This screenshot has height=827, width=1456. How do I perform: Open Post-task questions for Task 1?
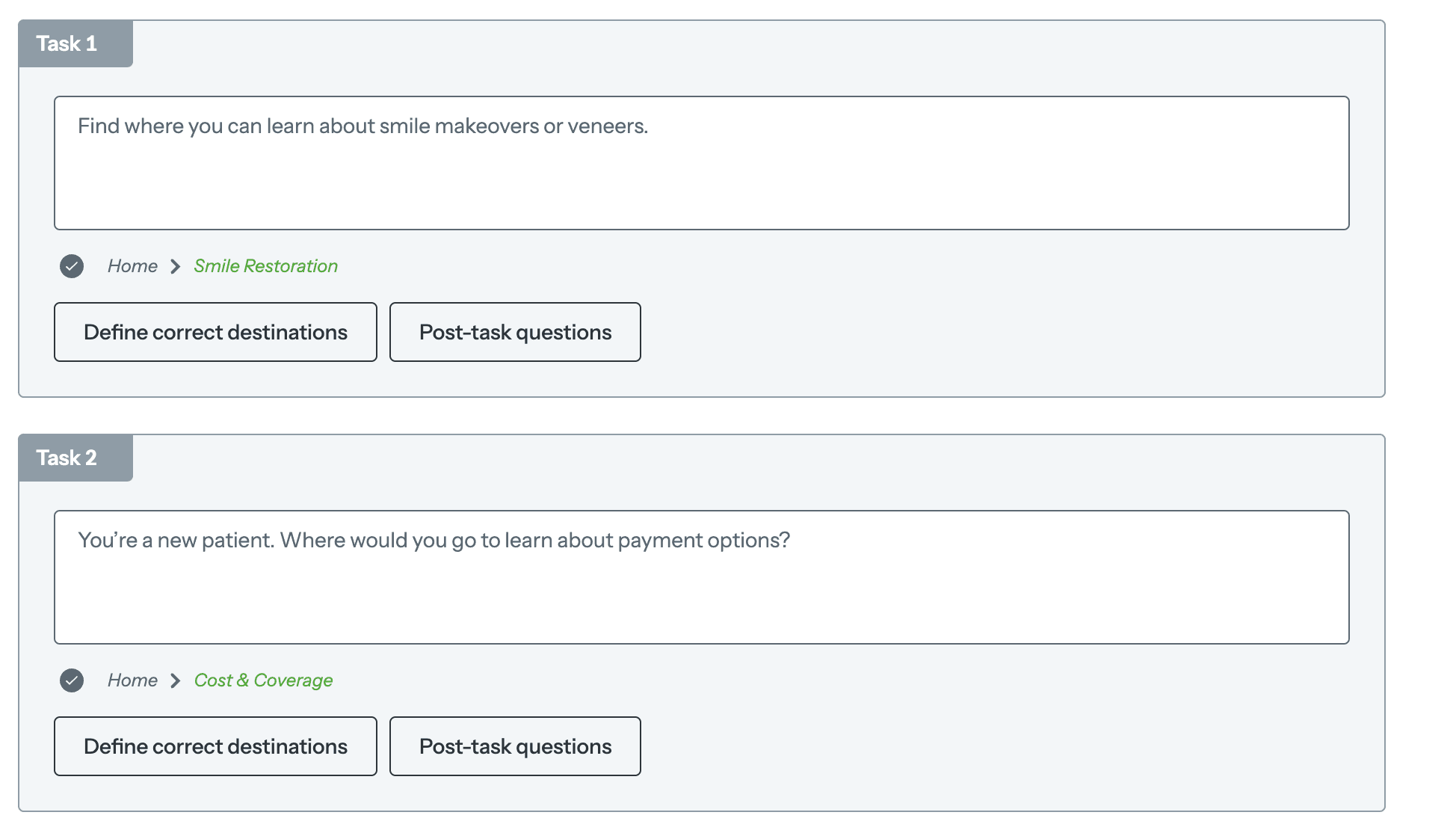pos(515,332)
